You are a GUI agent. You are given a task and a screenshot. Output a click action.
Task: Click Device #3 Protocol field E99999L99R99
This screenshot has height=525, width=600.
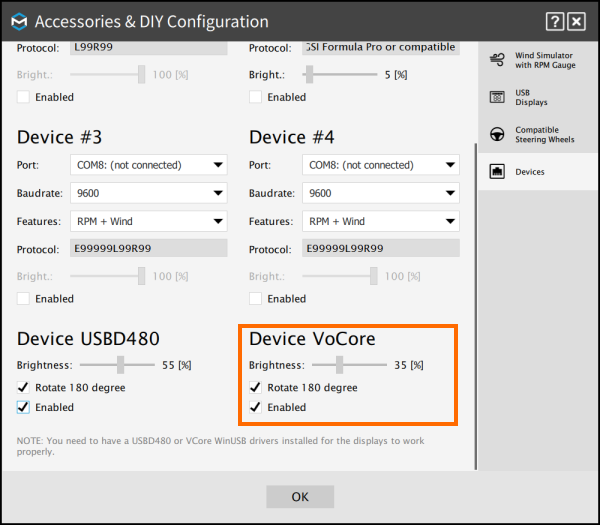click(x=149, y=248)
